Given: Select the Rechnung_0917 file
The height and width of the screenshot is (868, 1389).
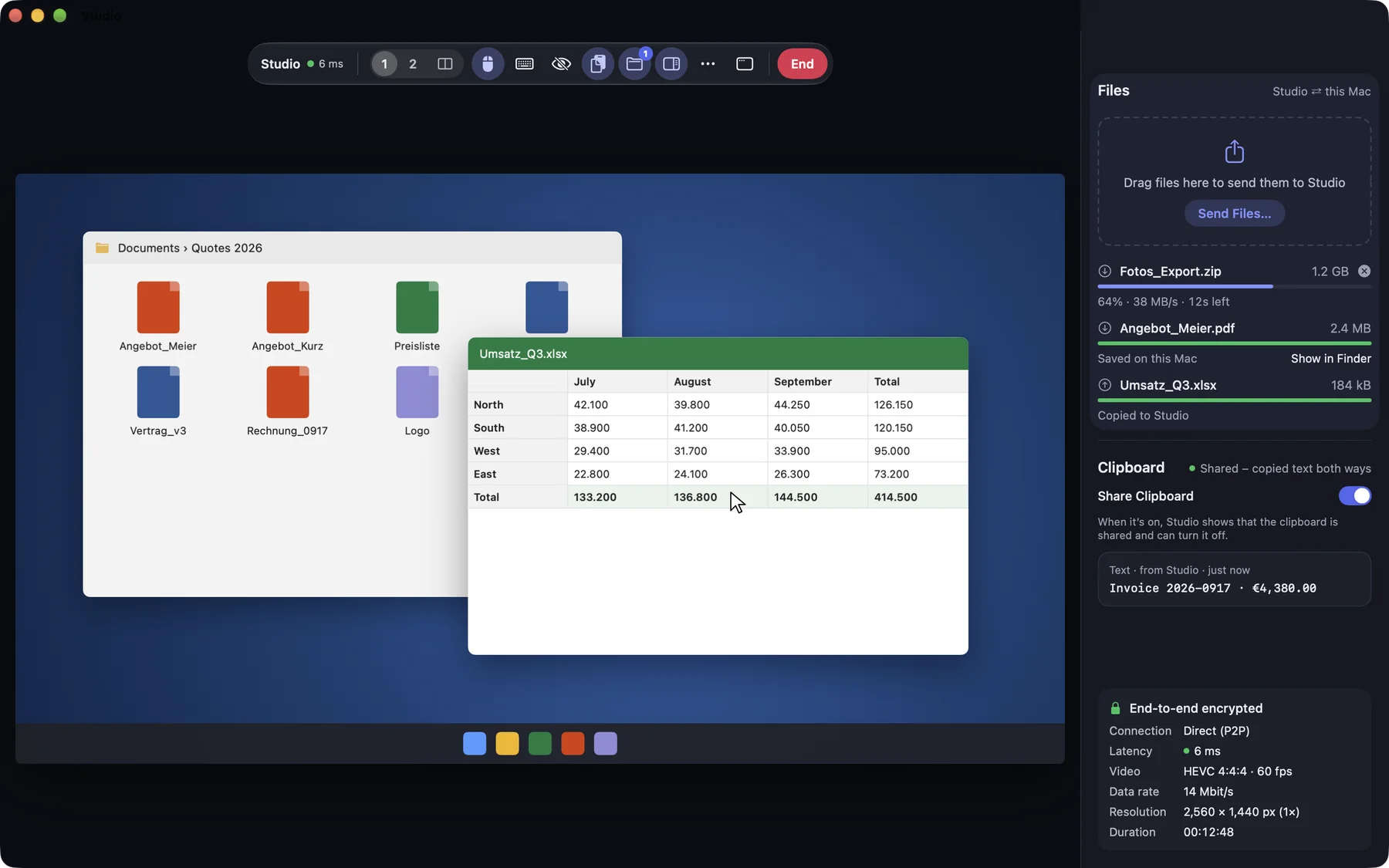Looking at the screenshot, I should 287,402.
